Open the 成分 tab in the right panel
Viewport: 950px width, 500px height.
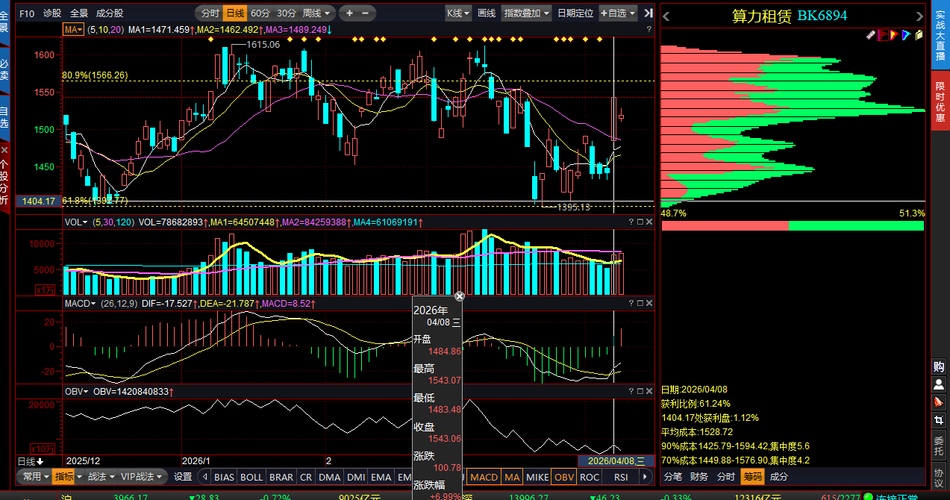(779, 477)
